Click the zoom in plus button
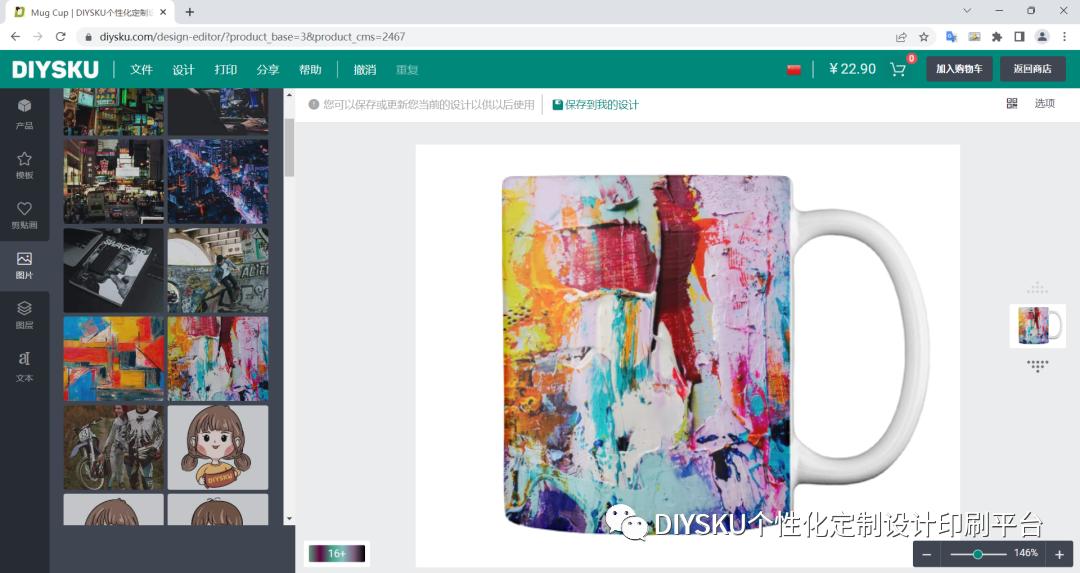1080x573 pixels. tap(1059, 554)
